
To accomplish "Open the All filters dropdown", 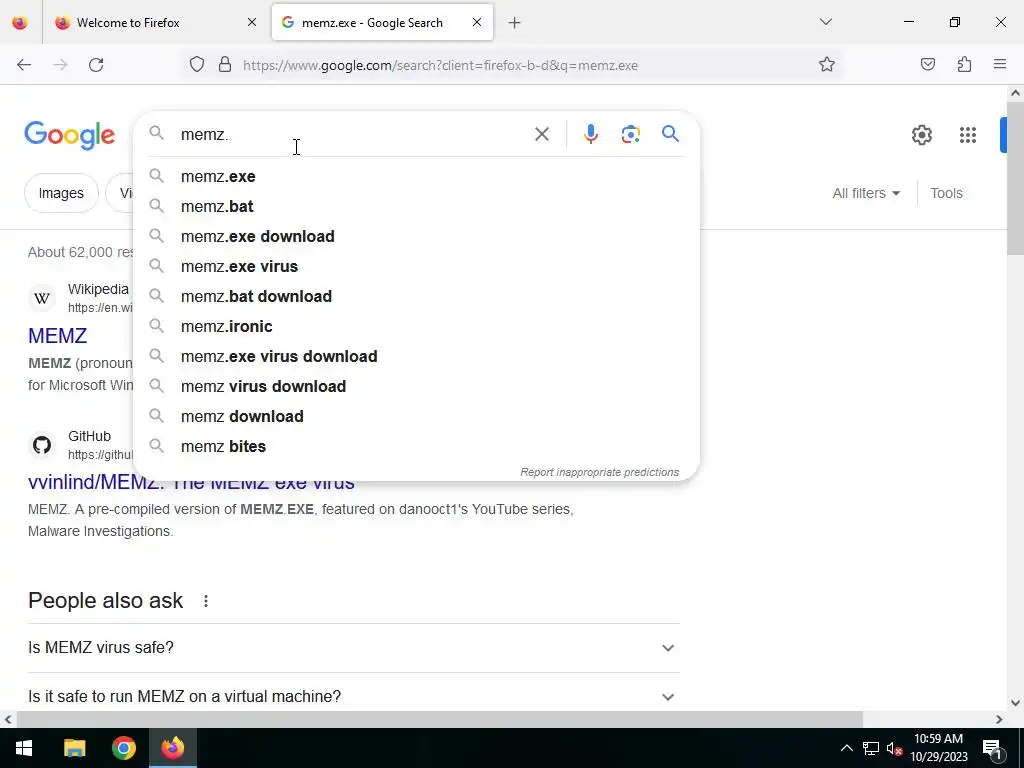I will click(866, 193).
